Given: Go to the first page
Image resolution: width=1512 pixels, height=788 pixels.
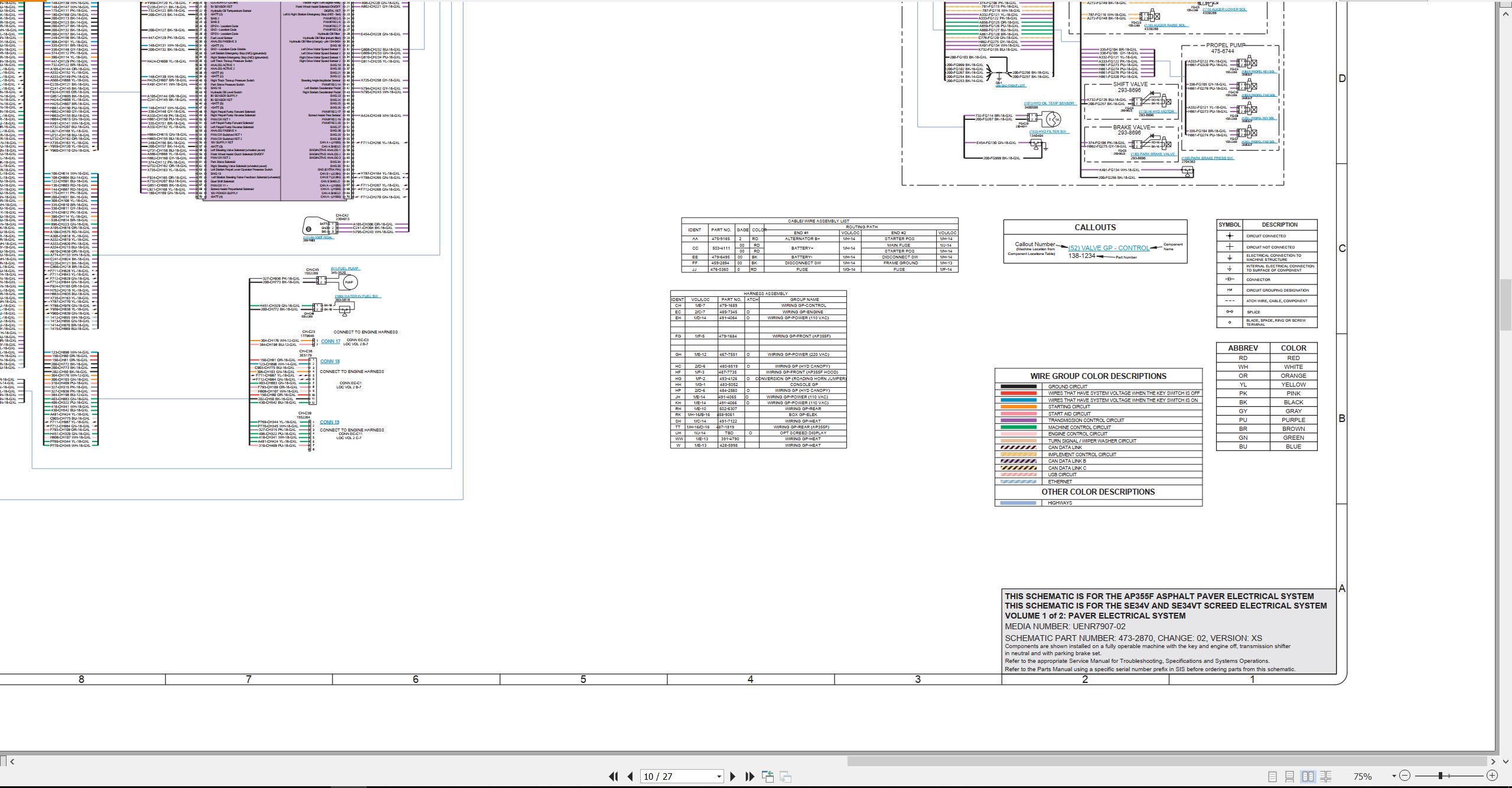Looking at the screenshot, I should click(x=614, y=776).
